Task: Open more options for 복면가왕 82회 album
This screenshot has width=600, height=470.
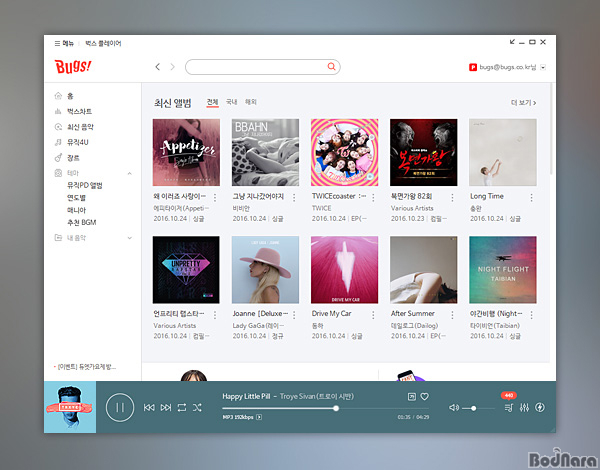Action: [x=452, y=197]
